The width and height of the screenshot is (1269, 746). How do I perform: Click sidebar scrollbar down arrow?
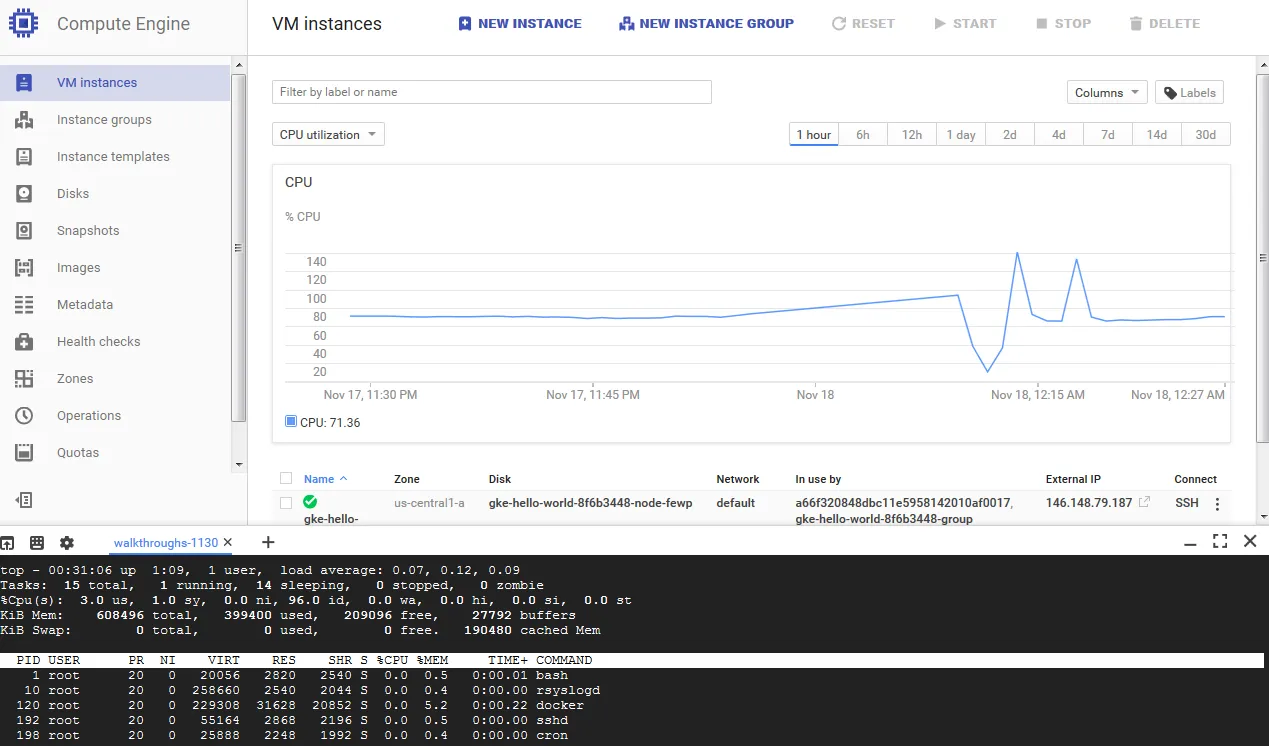coord(238,465)
